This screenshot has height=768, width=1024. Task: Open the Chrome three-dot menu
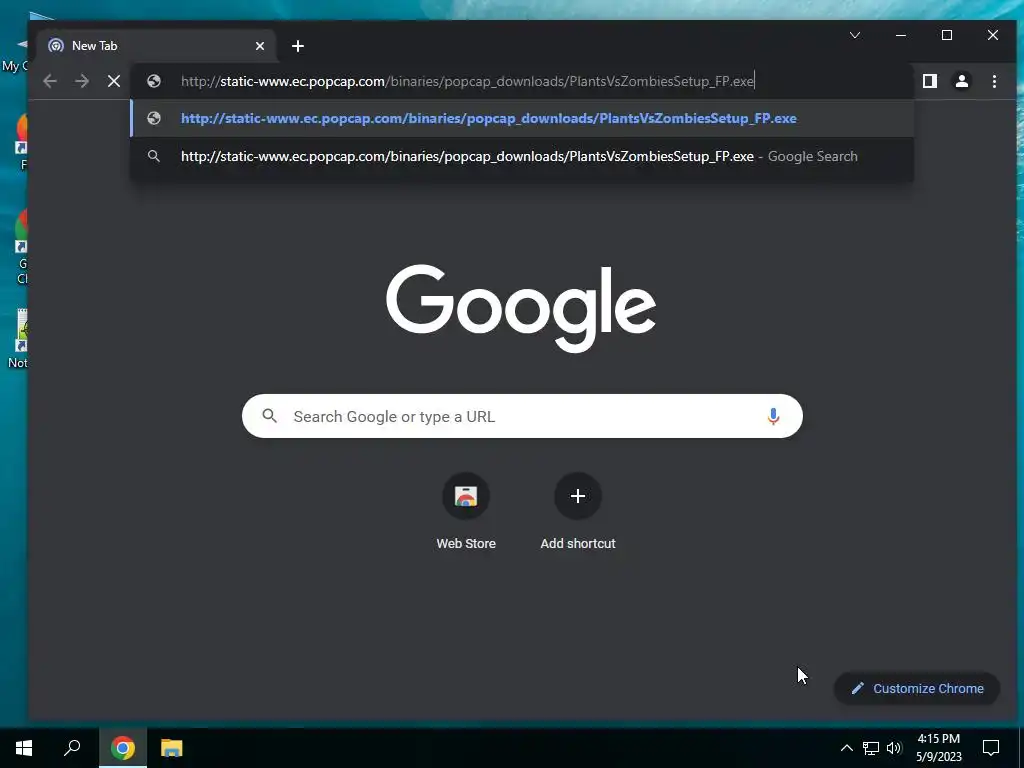(994, 81)
